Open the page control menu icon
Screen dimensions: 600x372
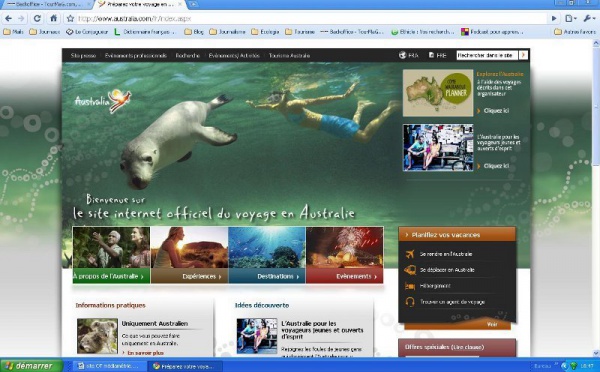pos(571,18)
